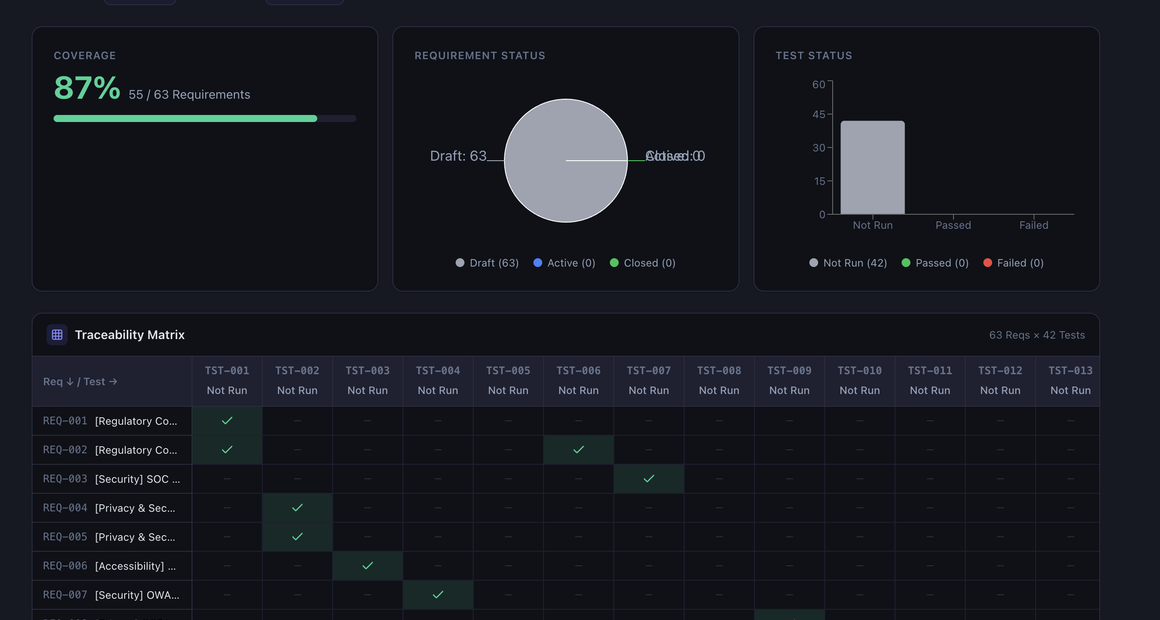Select the TST-008 column header
This screenshot has width=1160, height=620.
[719, 380]
